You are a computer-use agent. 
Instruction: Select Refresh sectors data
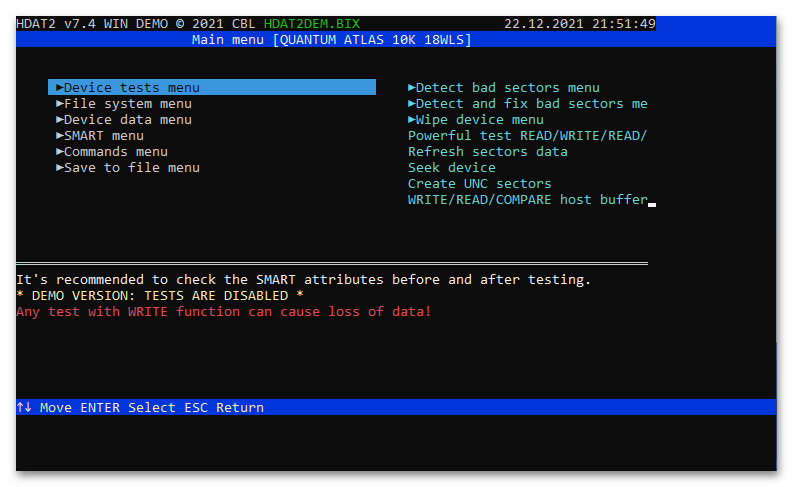pyautogui.click(x=488, y=152)
